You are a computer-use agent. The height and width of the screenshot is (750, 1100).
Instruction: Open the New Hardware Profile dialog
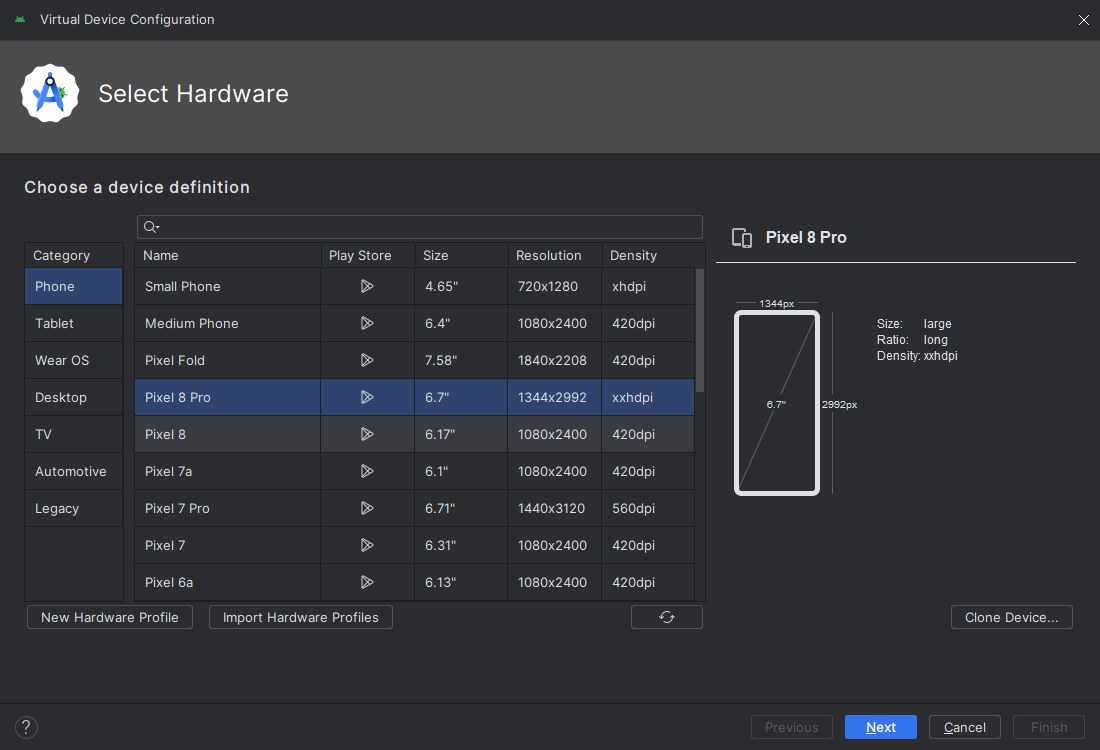pyautogui.click(x=110, y=617)
